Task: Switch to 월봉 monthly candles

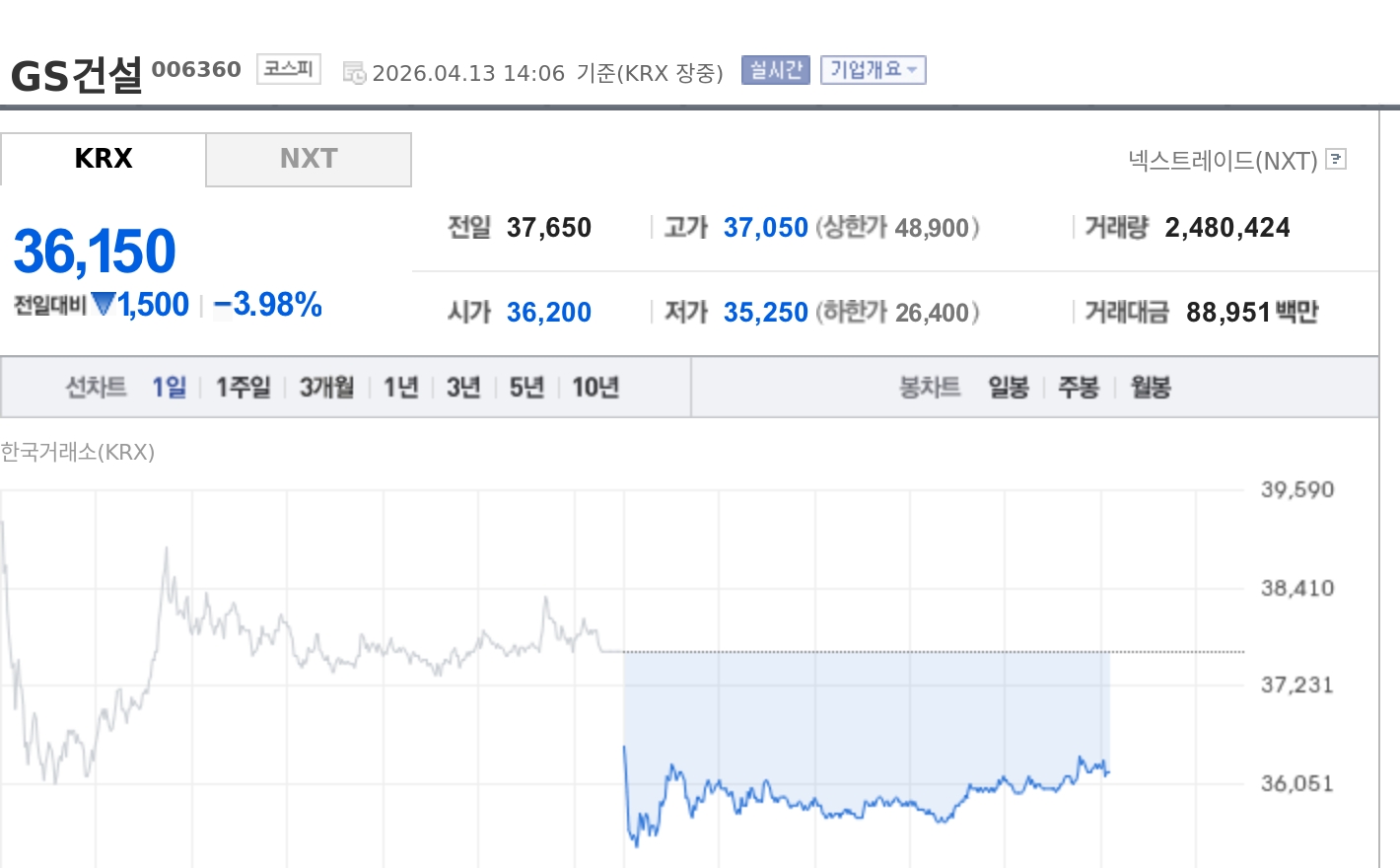Action: coord(1150,387)
